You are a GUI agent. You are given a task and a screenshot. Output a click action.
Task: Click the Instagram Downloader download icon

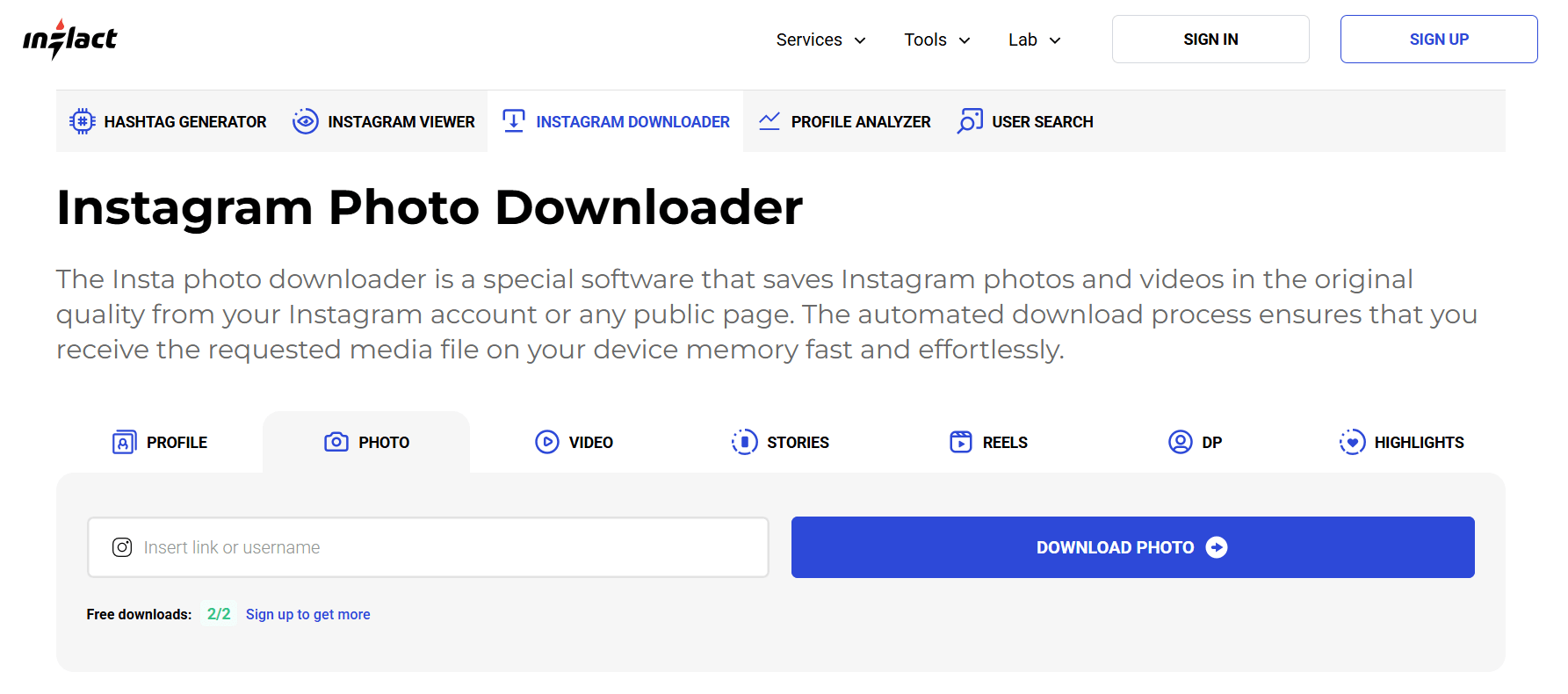[x=514, y=121]
